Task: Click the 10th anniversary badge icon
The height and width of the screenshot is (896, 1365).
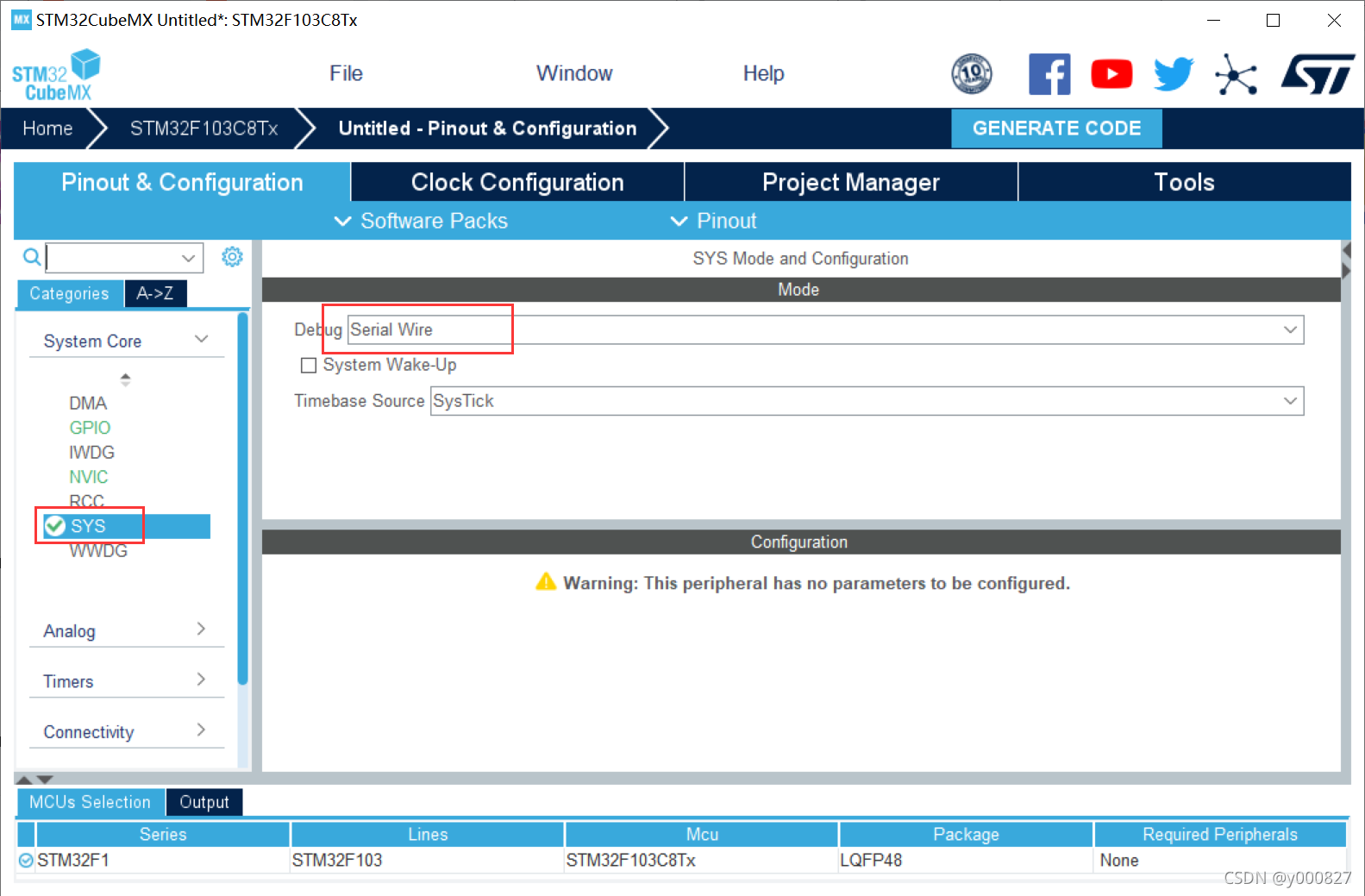Action: pos(972,73)
